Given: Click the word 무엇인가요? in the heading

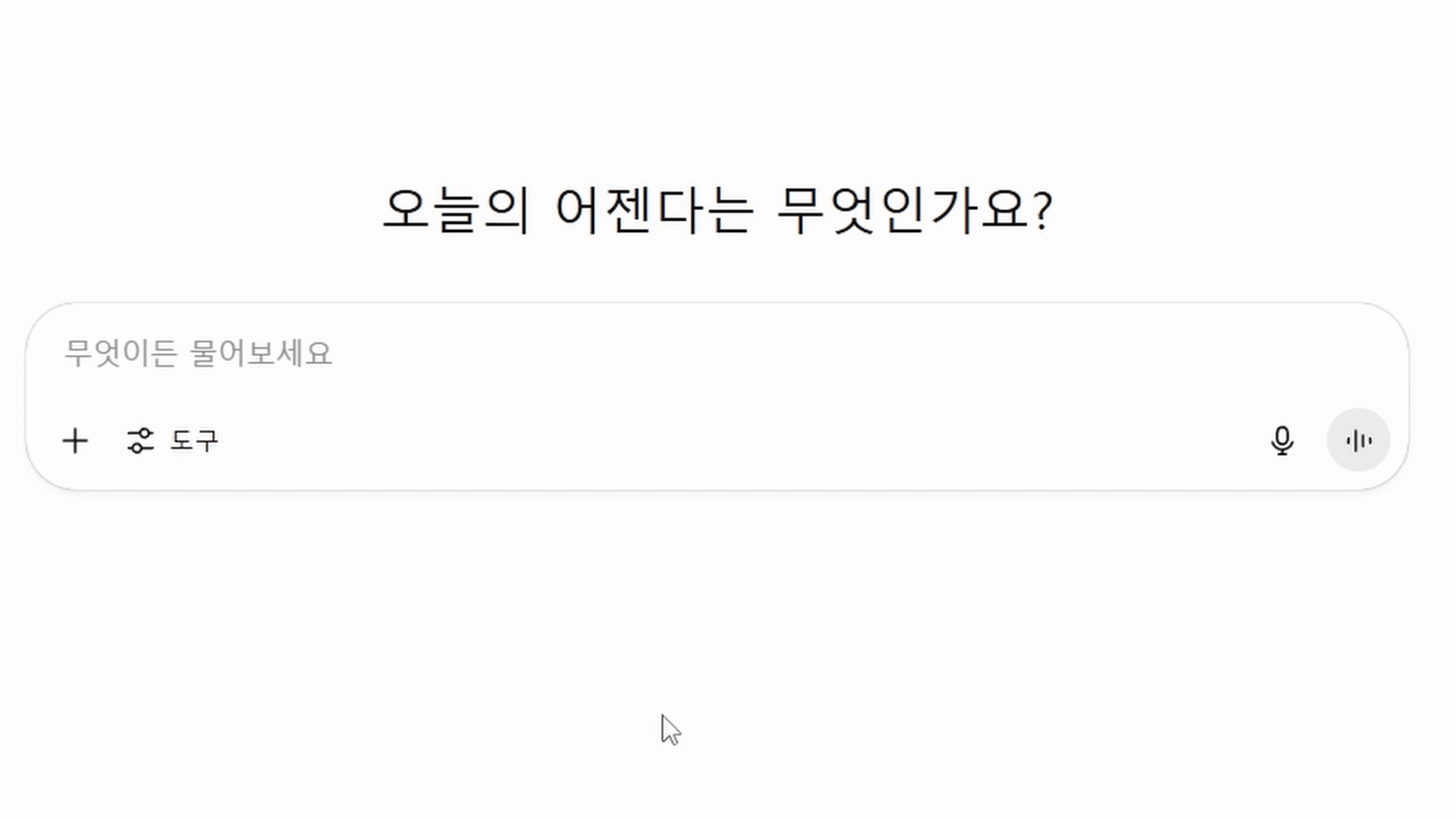Looking at the screenshot, I should 915,210.
